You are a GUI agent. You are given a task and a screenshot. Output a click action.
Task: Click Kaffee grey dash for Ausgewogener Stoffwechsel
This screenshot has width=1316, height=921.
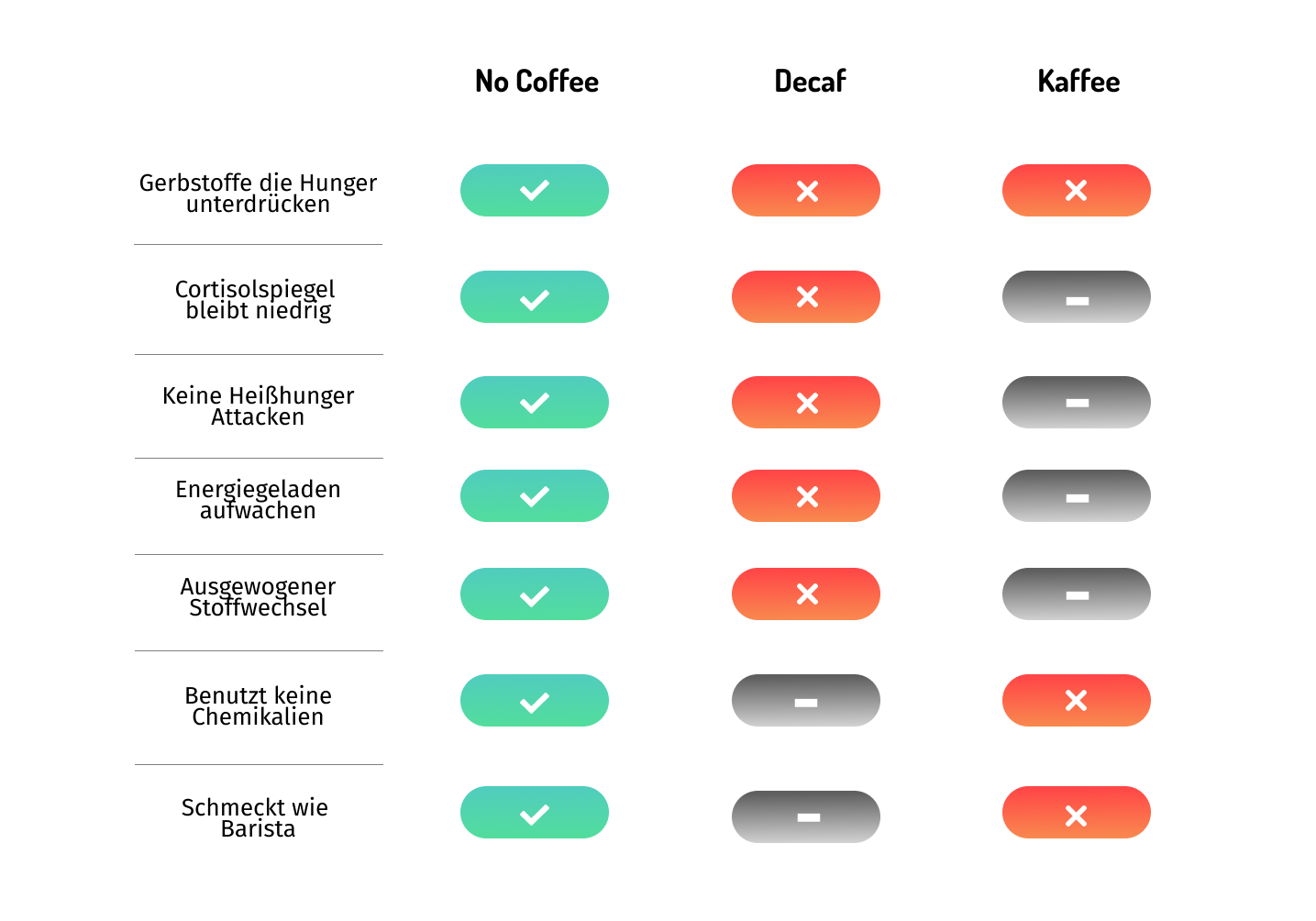tap(1077, 594)
